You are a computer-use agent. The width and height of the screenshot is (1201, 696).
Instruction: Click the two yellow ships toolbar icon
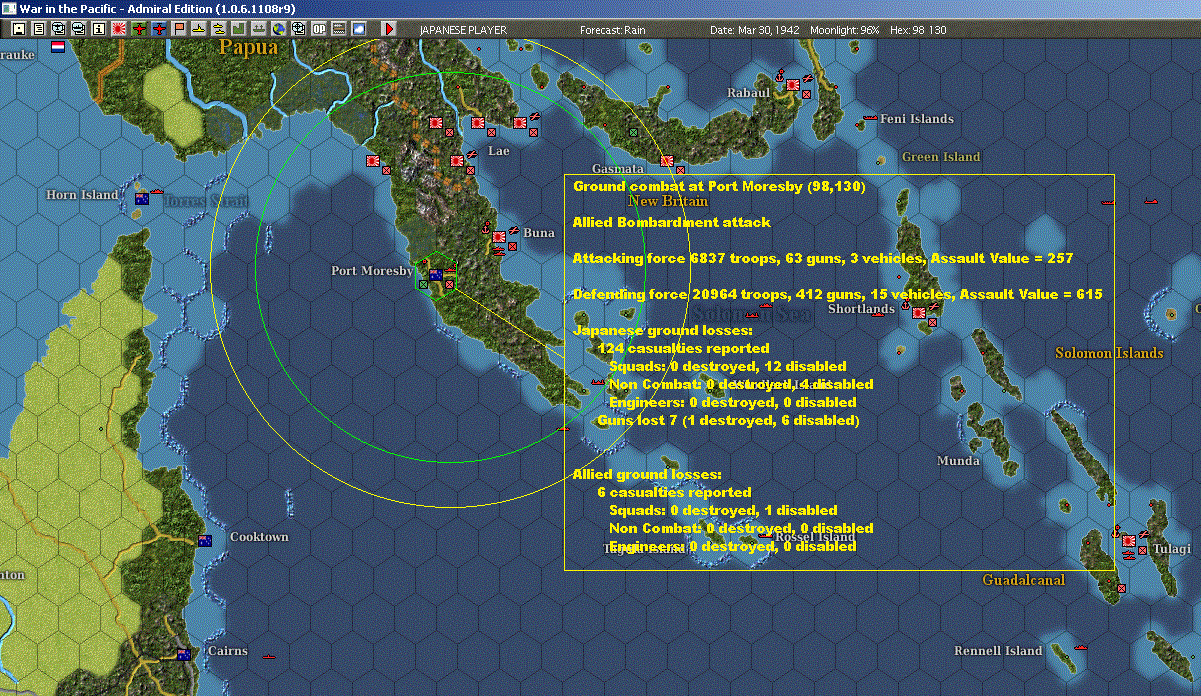click(219, 29)
